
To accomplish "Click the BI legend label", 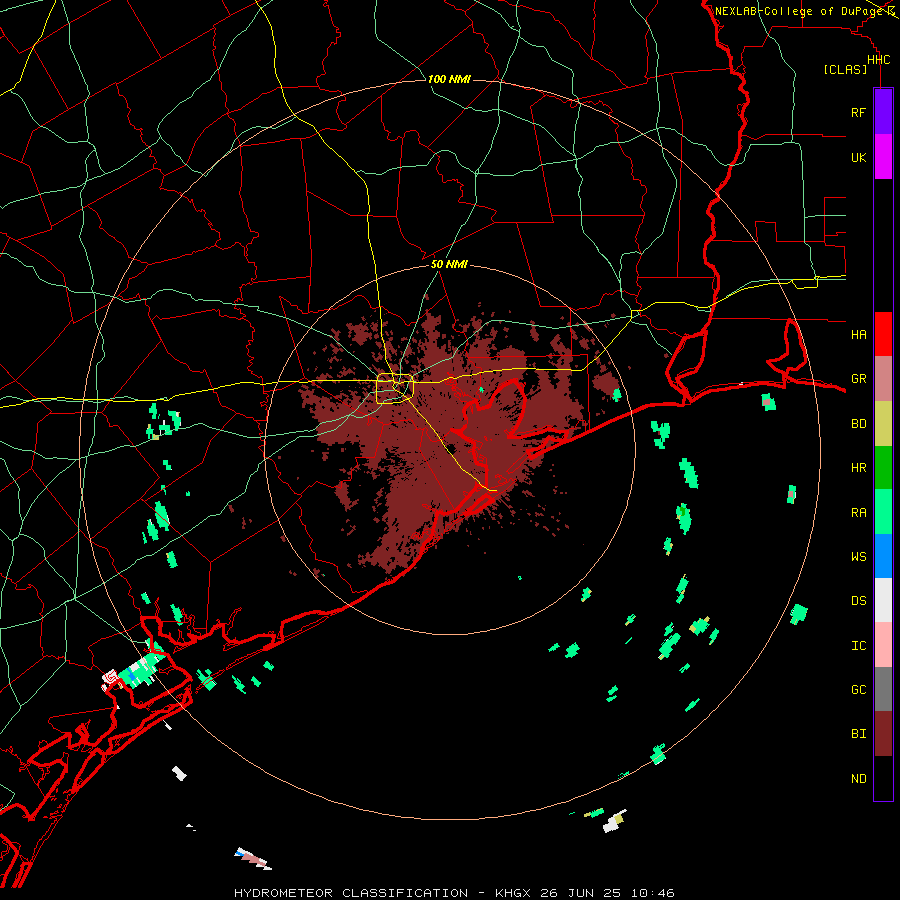I will 858,734.
